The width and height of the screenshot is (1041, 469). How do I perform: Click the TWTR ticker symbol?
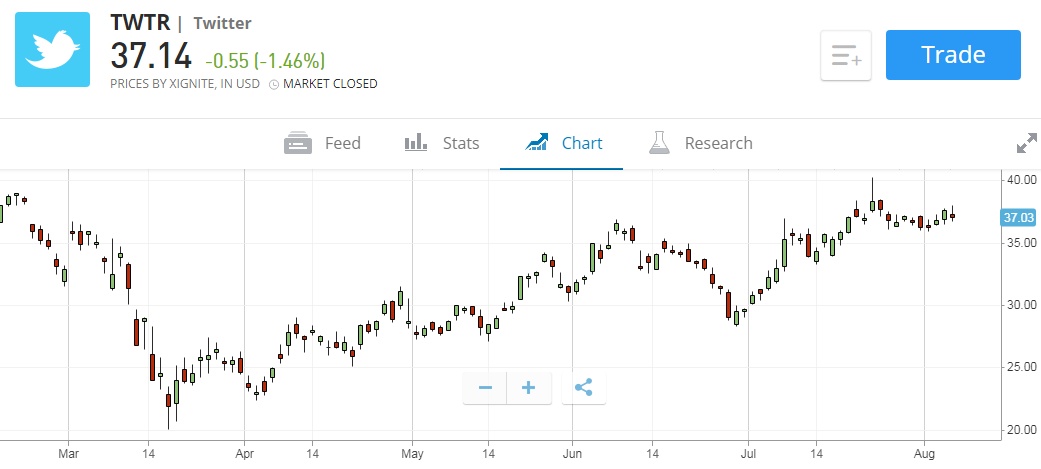pyautogui.click(x=138, y=22)
